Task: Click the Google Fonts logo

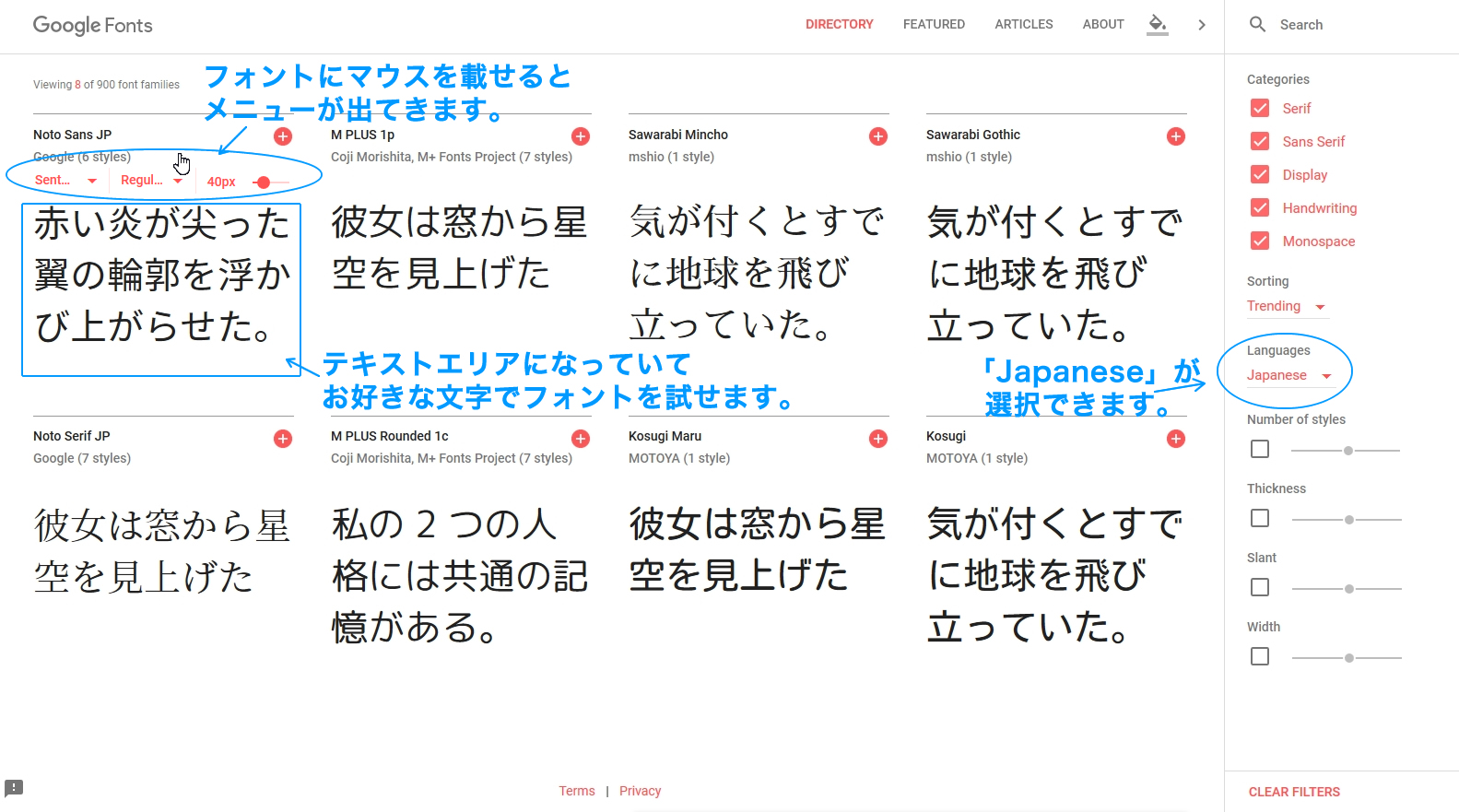Action: click(93, 25)
